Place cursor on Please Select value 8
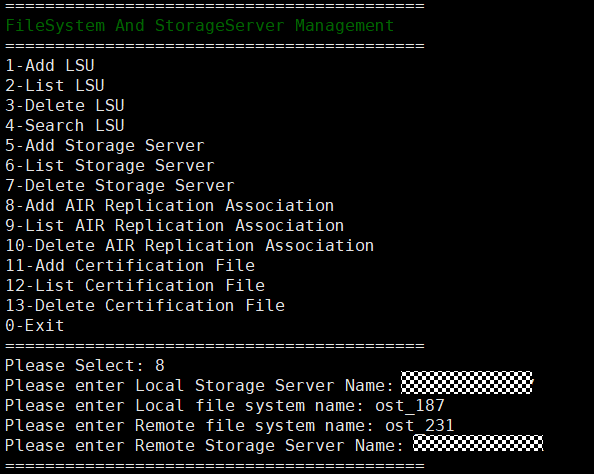594x474 pixels. click(160, 366)
